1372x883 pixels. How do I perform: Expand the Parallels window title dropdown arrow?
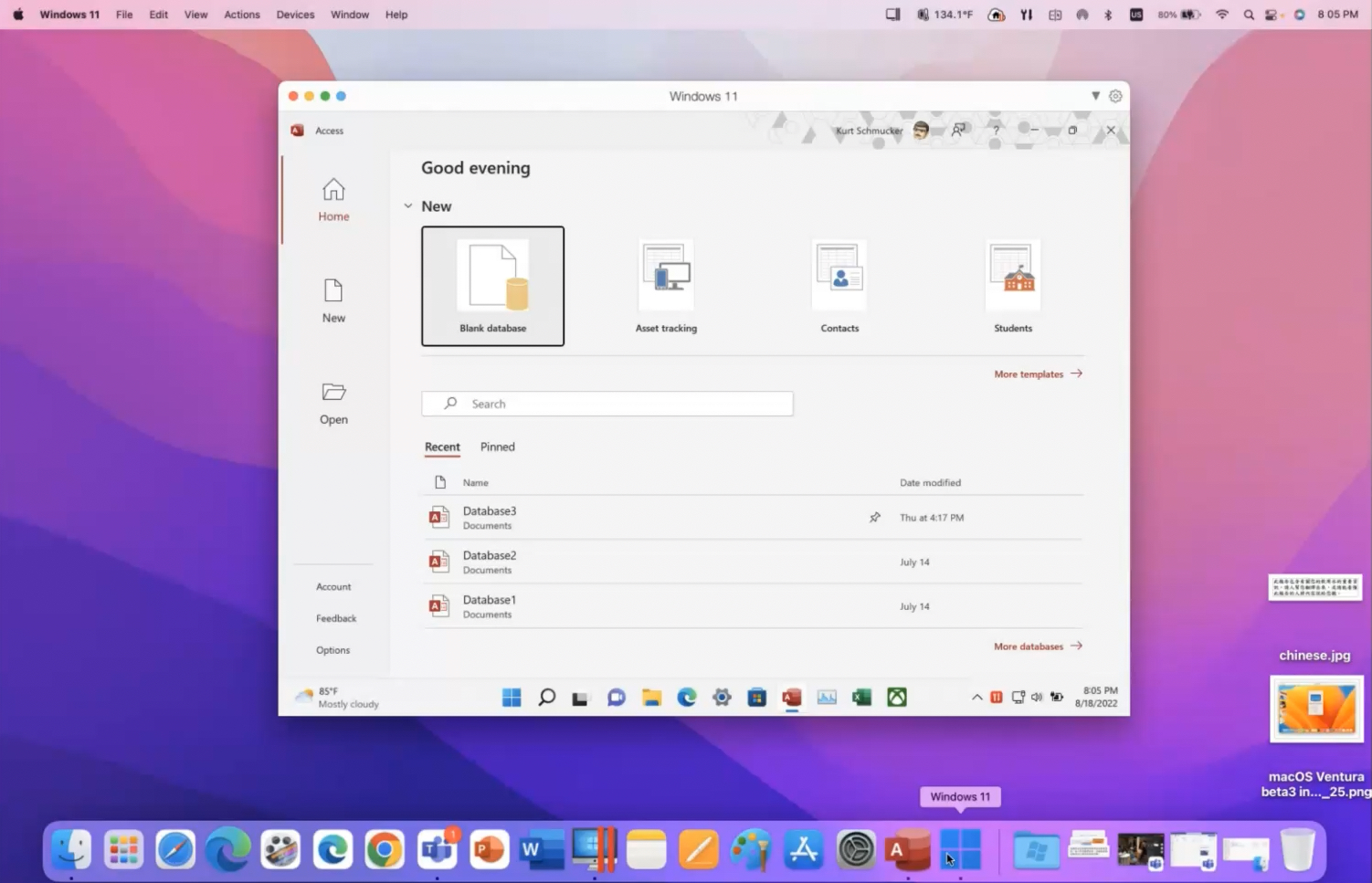pos(1095,96)
